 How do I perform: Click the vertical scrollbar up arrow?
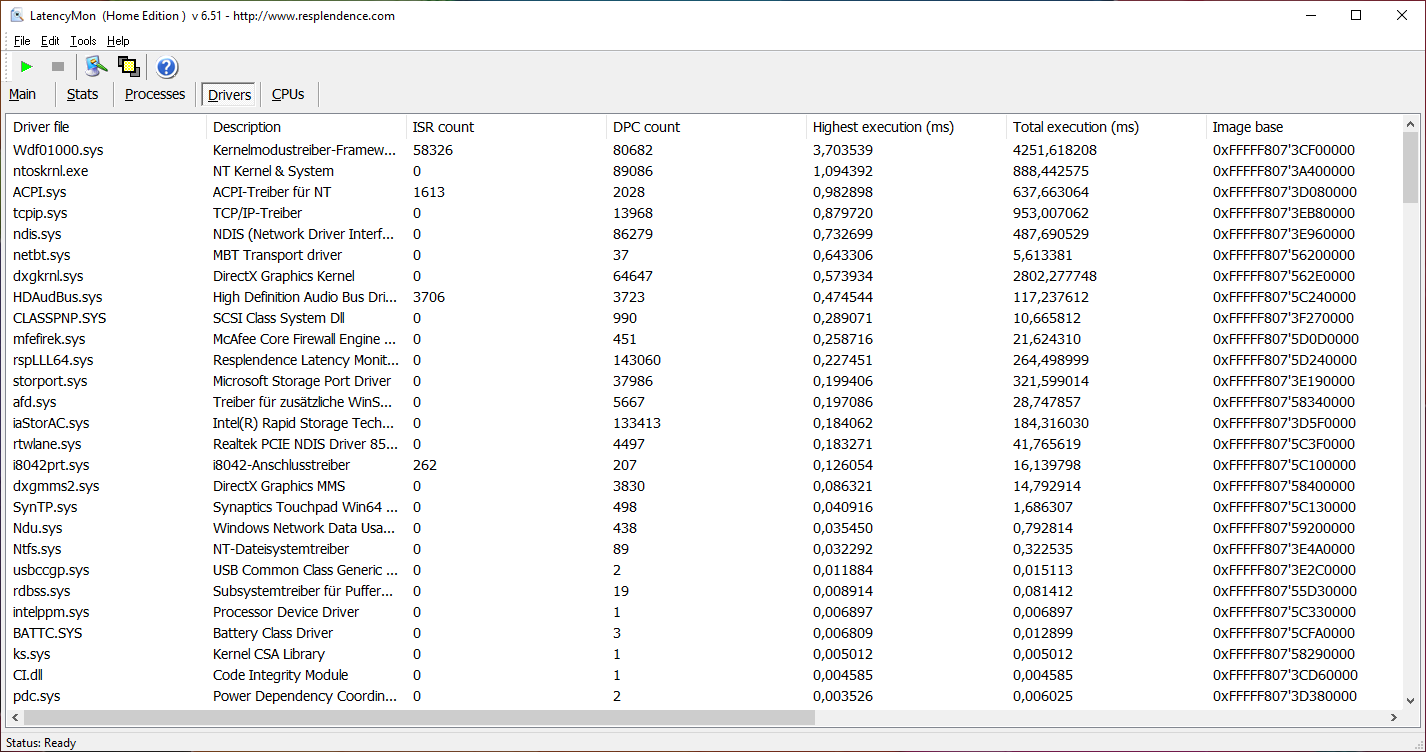(1410, 125)
